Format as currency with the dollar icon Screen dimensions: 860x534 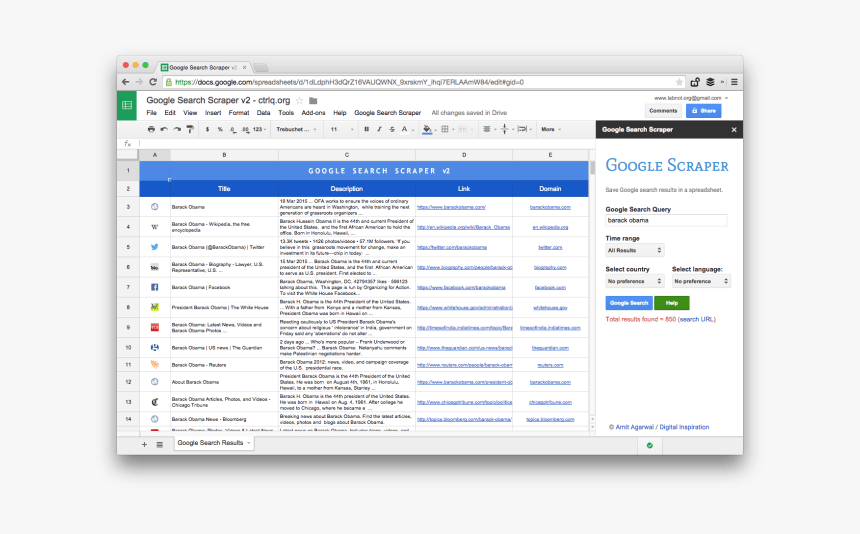[207, 129]
